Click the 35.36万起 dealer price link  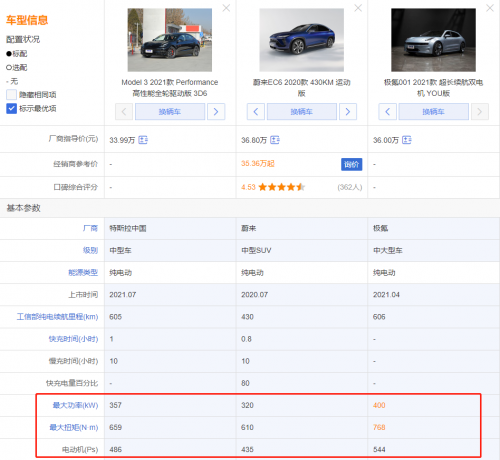(x=258, y=164)
